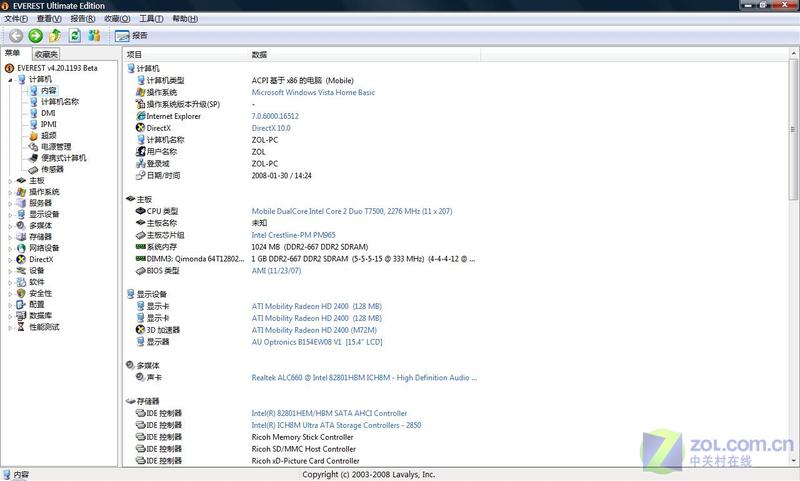Select the 超频 overclock tree item
Viewport: 800px width, 481px height.
coord(48,135)
